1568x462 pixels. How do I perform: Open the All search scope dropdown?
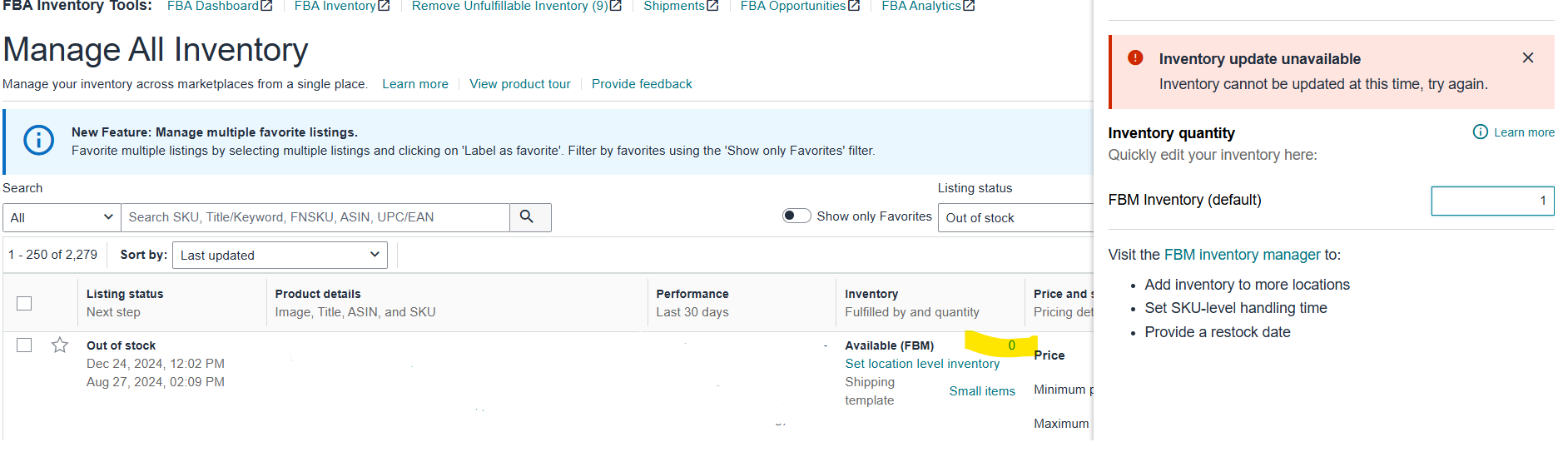point(62,217)
